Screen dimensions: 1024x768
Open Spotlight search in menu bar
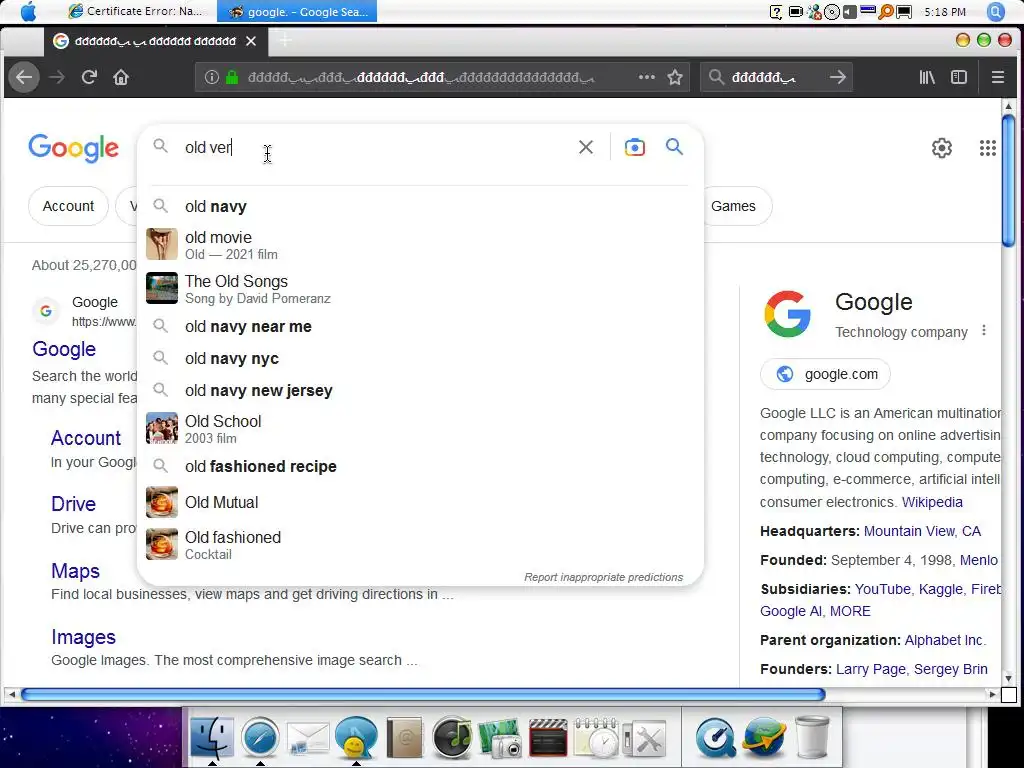point(995,12)
